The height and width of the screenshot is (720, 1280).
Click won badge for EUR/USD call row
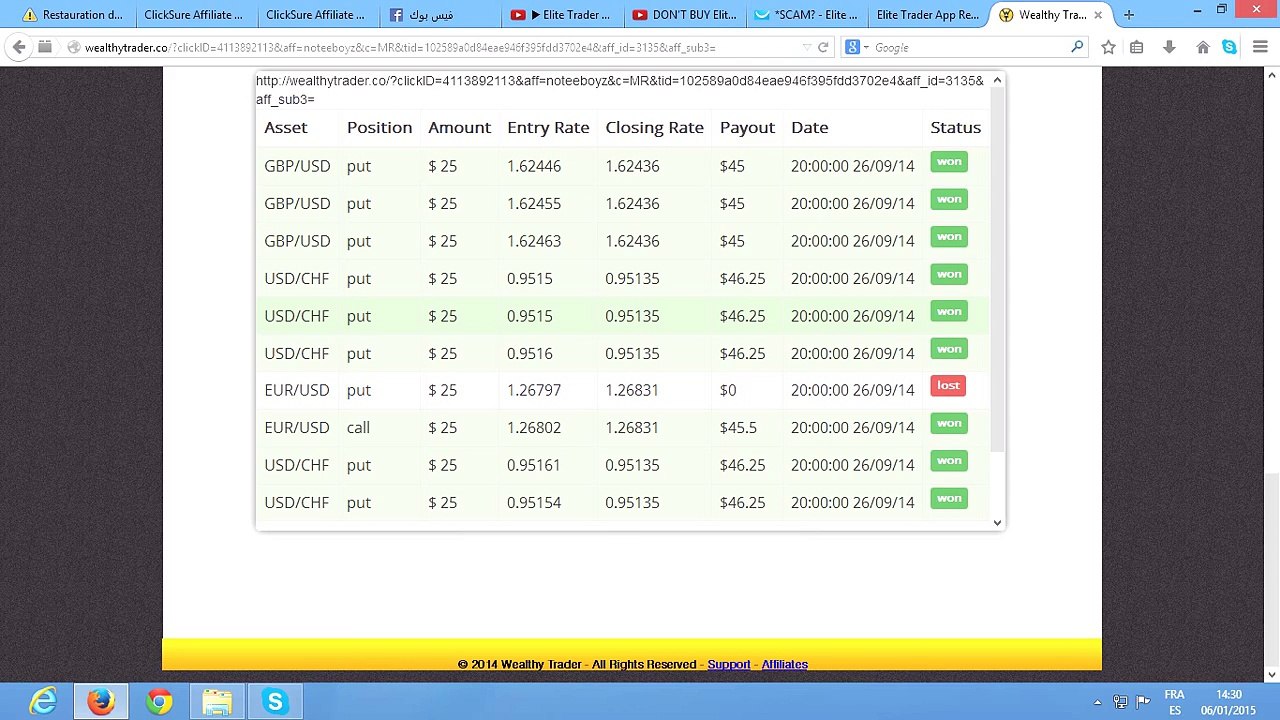tap(949, 424)
